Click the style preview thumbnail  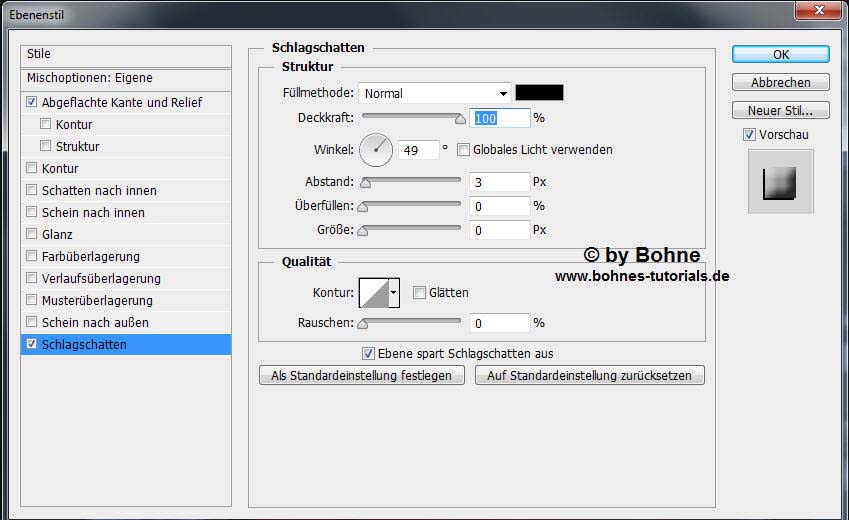tap(780, 182)
